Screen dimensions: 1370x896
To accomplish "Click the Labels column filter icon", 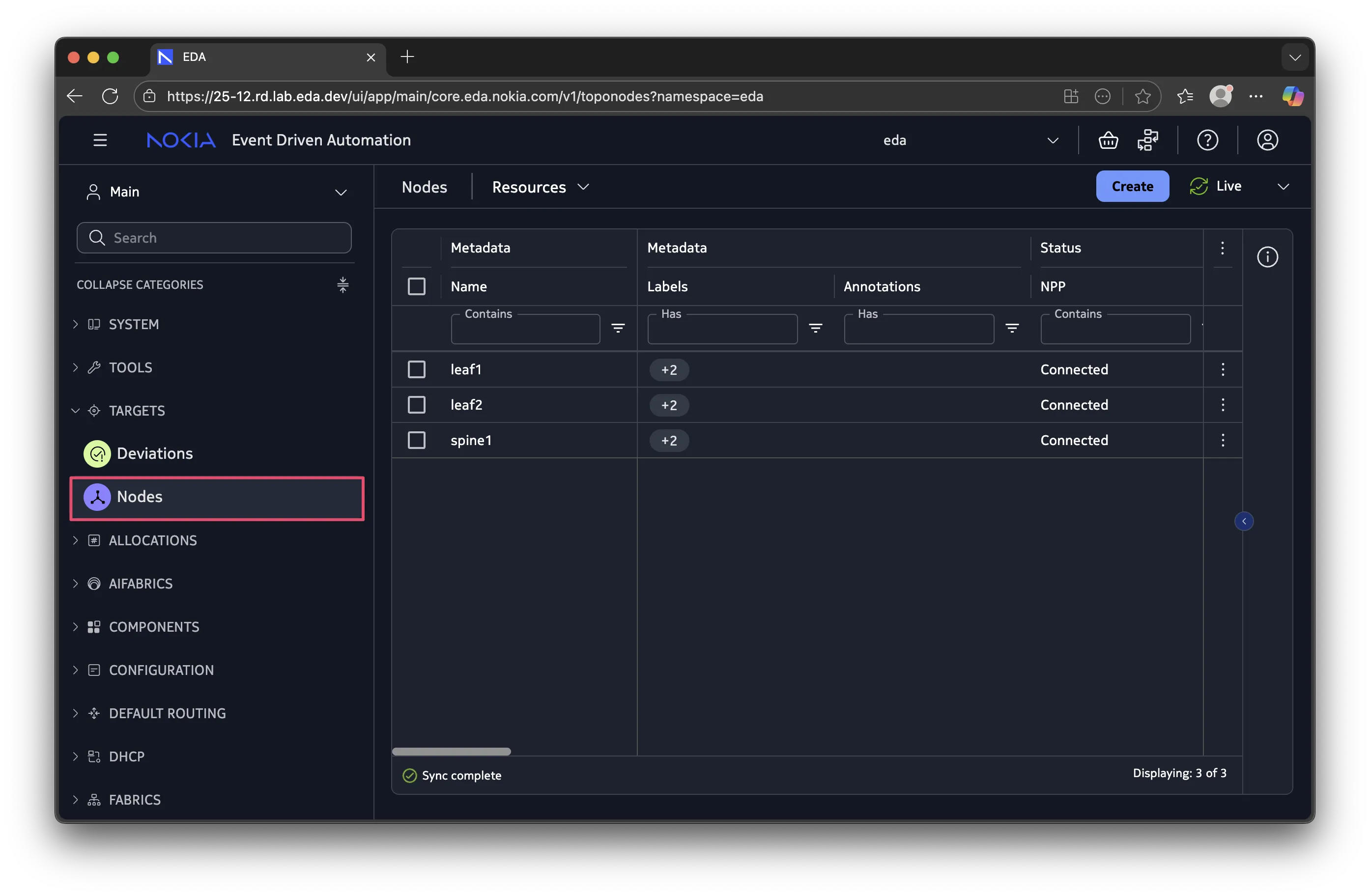I will pyautogui.click(x=815, y=328).
